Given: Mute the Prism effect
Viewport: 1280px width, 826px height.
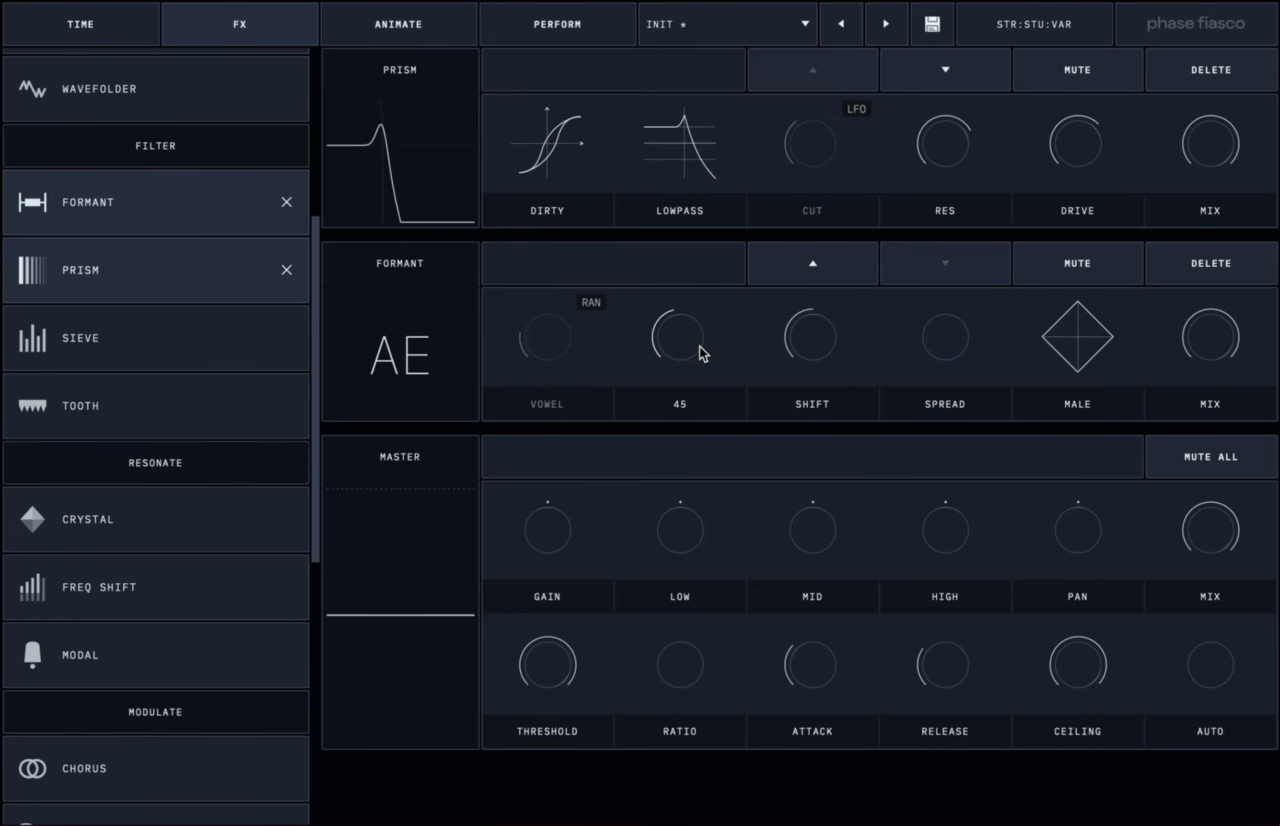Looking at the screenshot, I should pyautogui.click(x=1077, y=70).
